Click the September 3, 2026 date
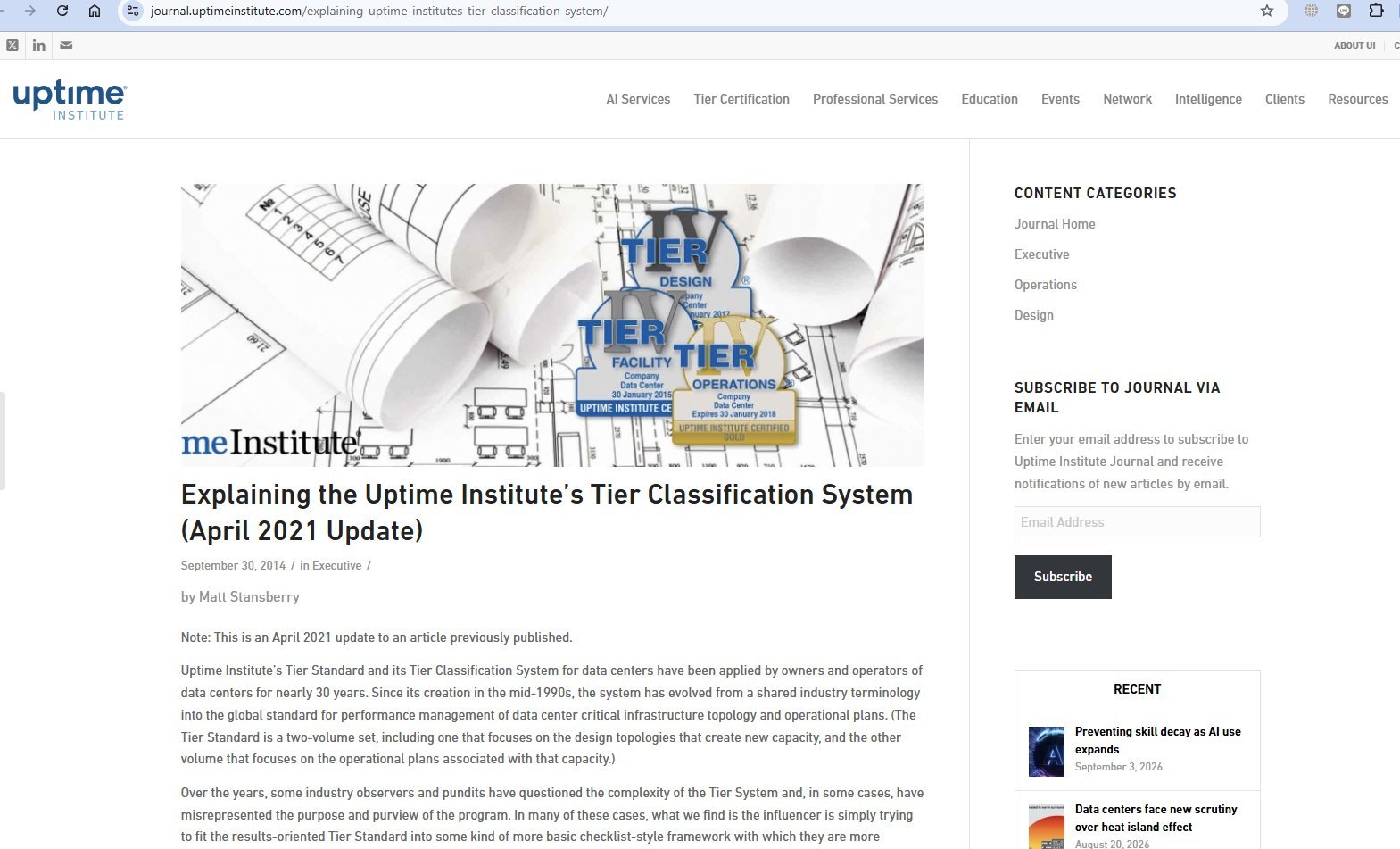Image resolution: width=1400 pixels, height=849 pixels. click(1118, 767)
